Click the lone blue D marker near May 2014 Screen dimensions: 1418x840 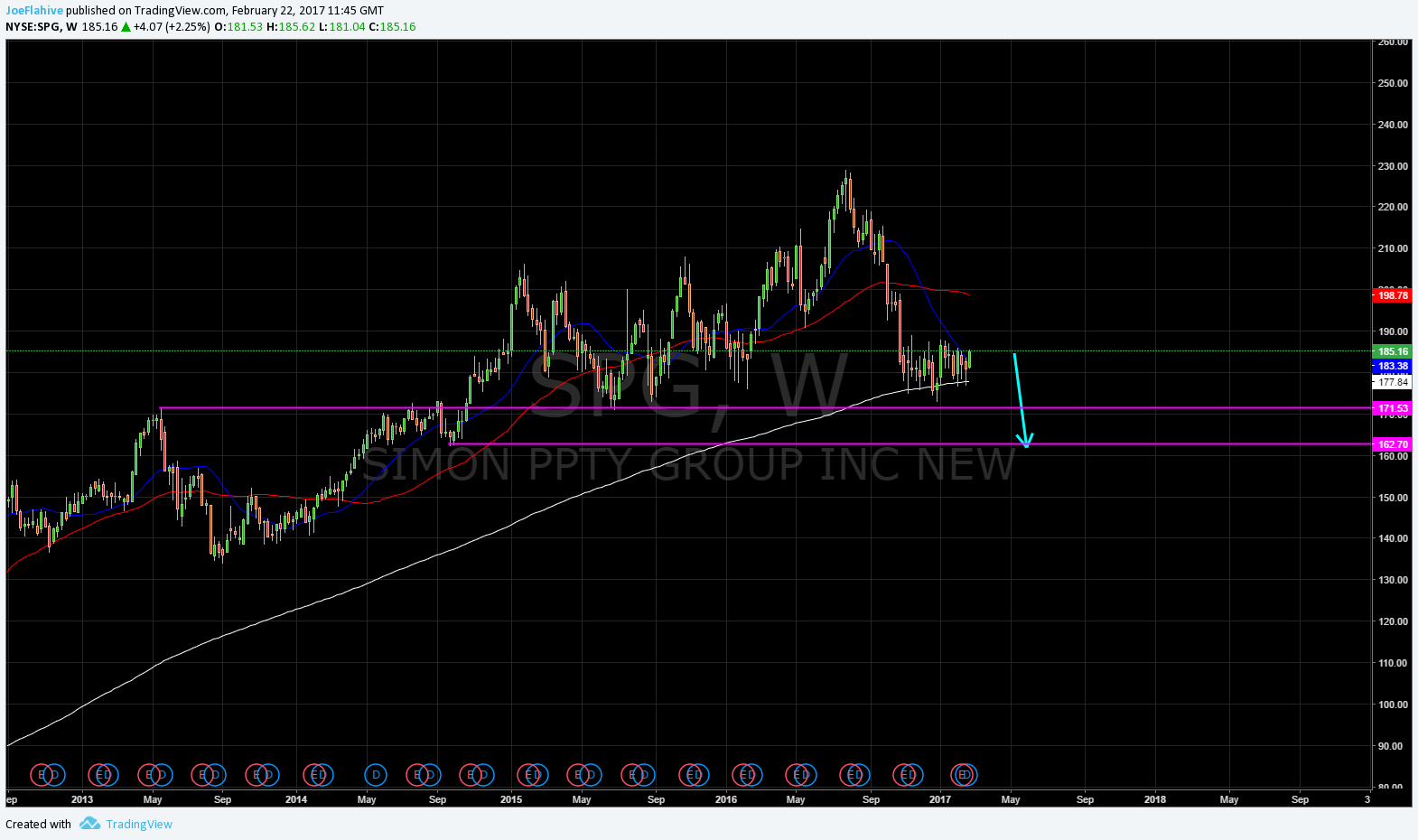click(x=376, y=775)
